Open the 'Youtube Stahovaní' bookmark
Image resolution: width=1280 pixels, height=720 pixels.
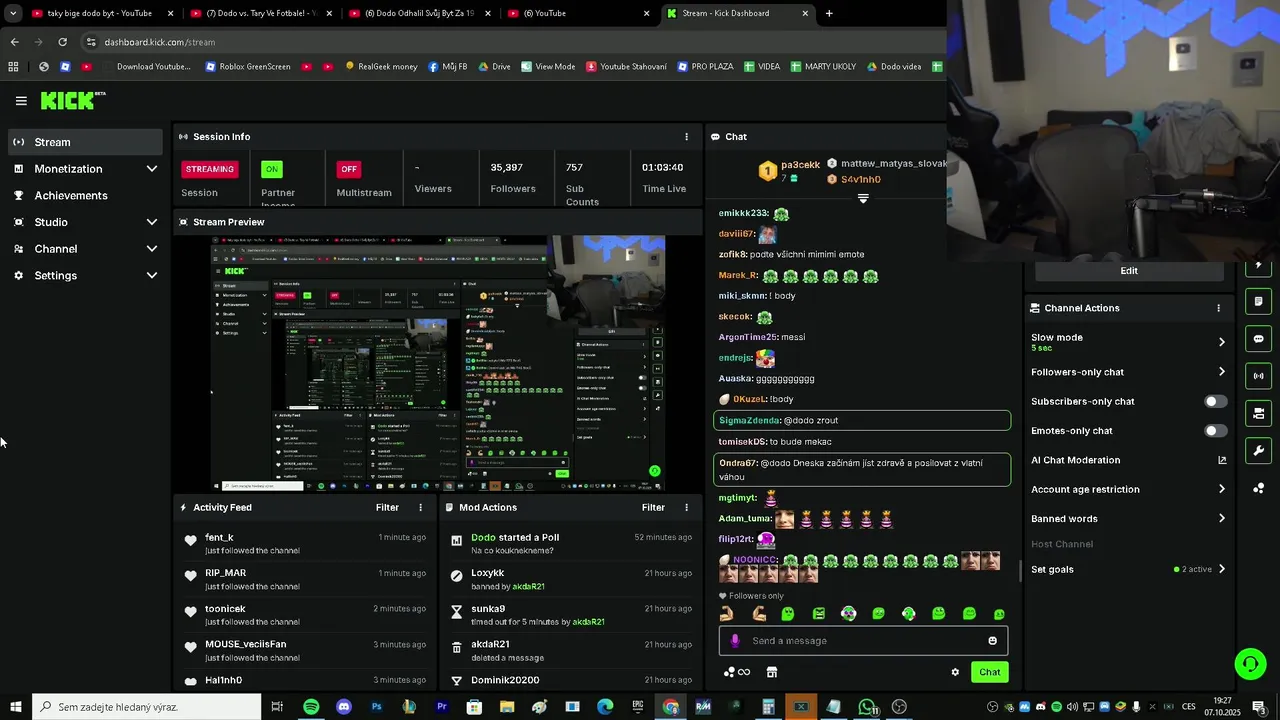[626, 67]
